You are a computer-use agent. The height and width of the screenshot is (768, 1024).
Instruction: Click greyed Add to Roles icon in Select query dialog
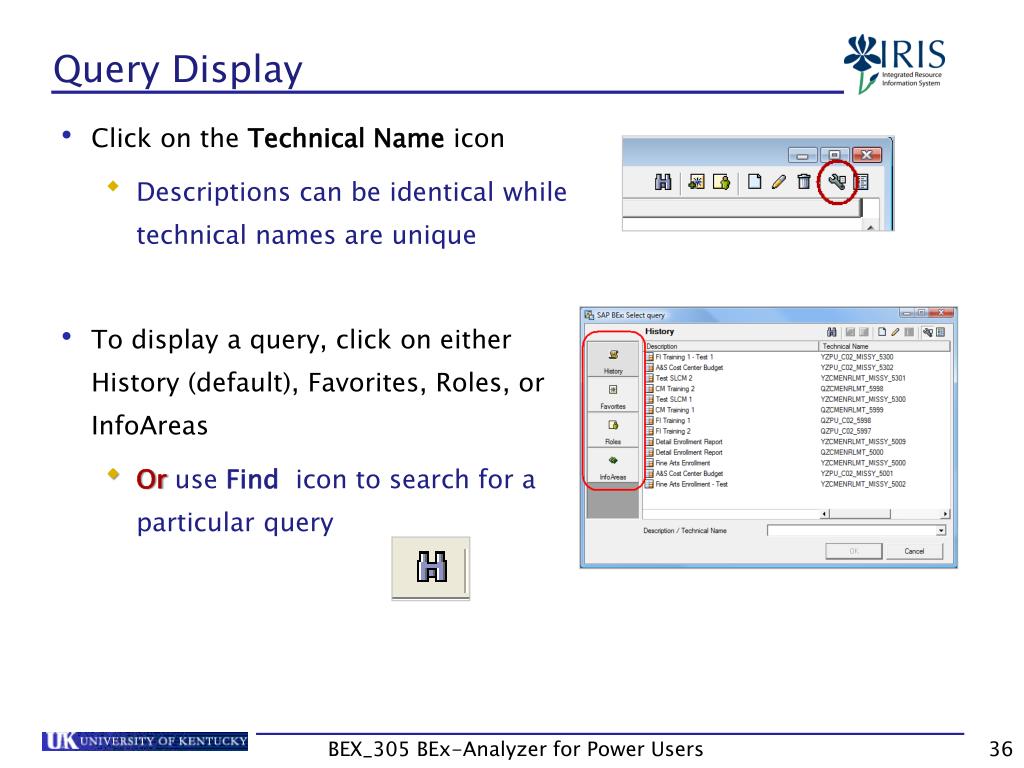tap(863, 332)
